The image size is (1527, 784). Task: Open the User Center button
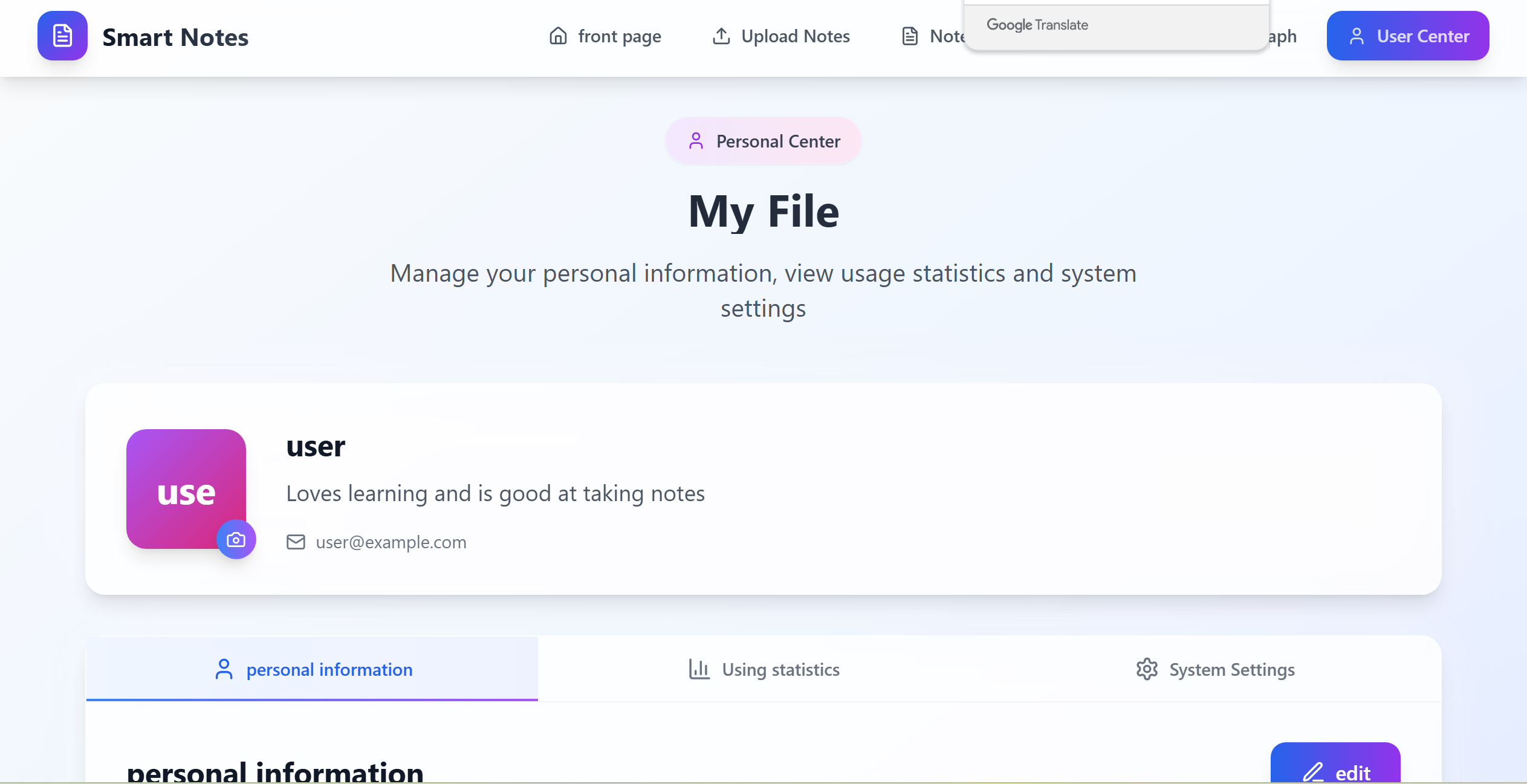tap(1408, 36)
